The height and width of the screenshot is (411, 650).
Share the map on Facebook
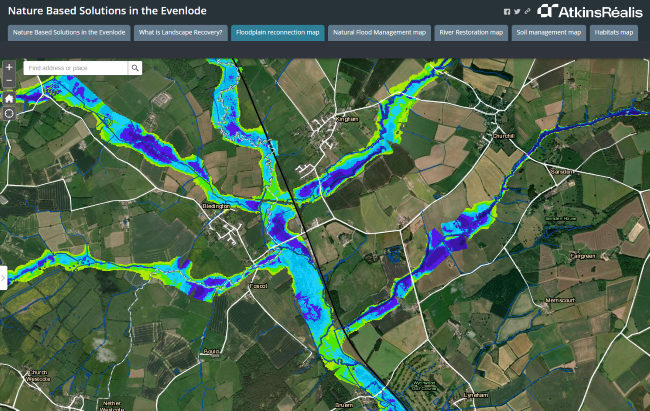click(x=507, y=11)
